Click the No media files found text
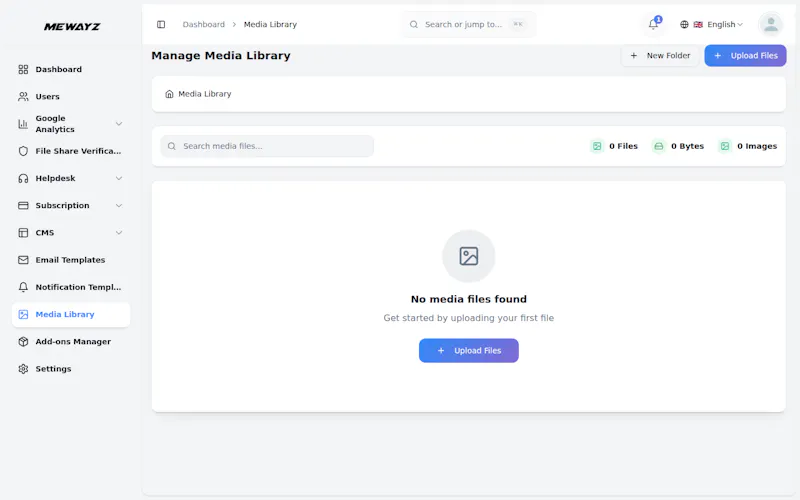Viewport: 800px width, 500px height. pyautogui.click(x=468, y=299)
